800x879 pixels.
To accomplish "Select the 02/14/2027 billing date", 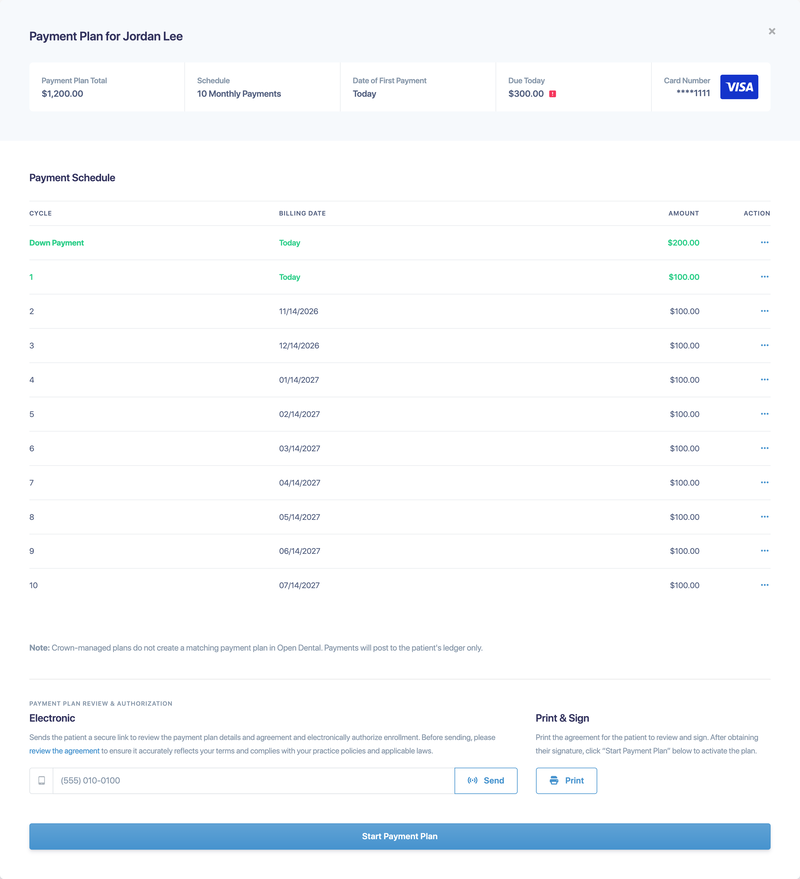I will pyautogui.click(x=299, y=414).
